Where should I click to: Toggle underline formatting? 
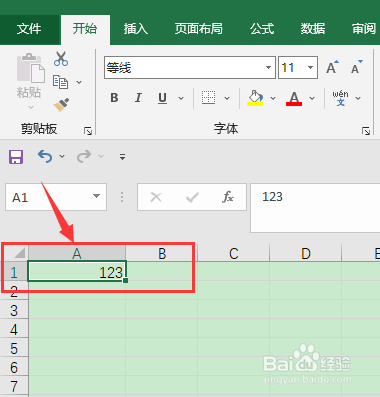[162, 98]
